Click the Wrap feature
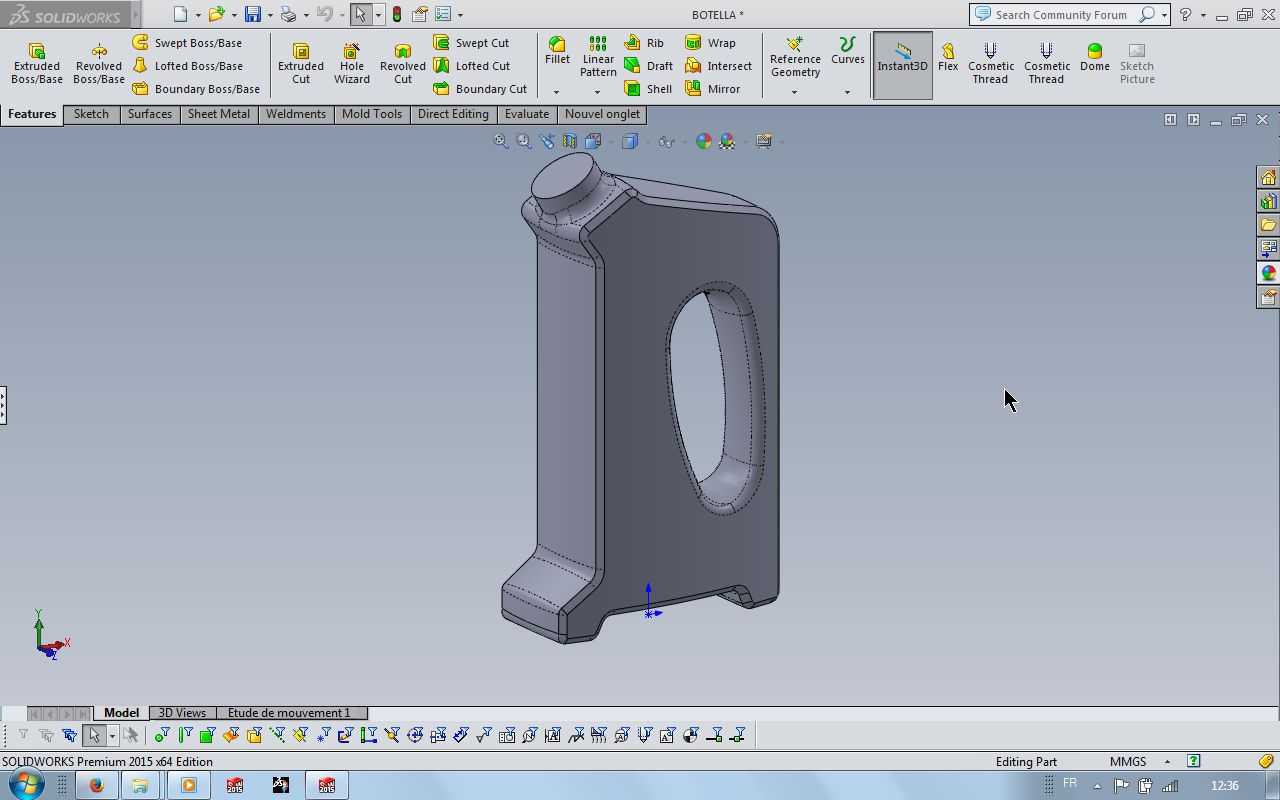This screenshot has height=800, width=1280. click(x=710, y=43)
